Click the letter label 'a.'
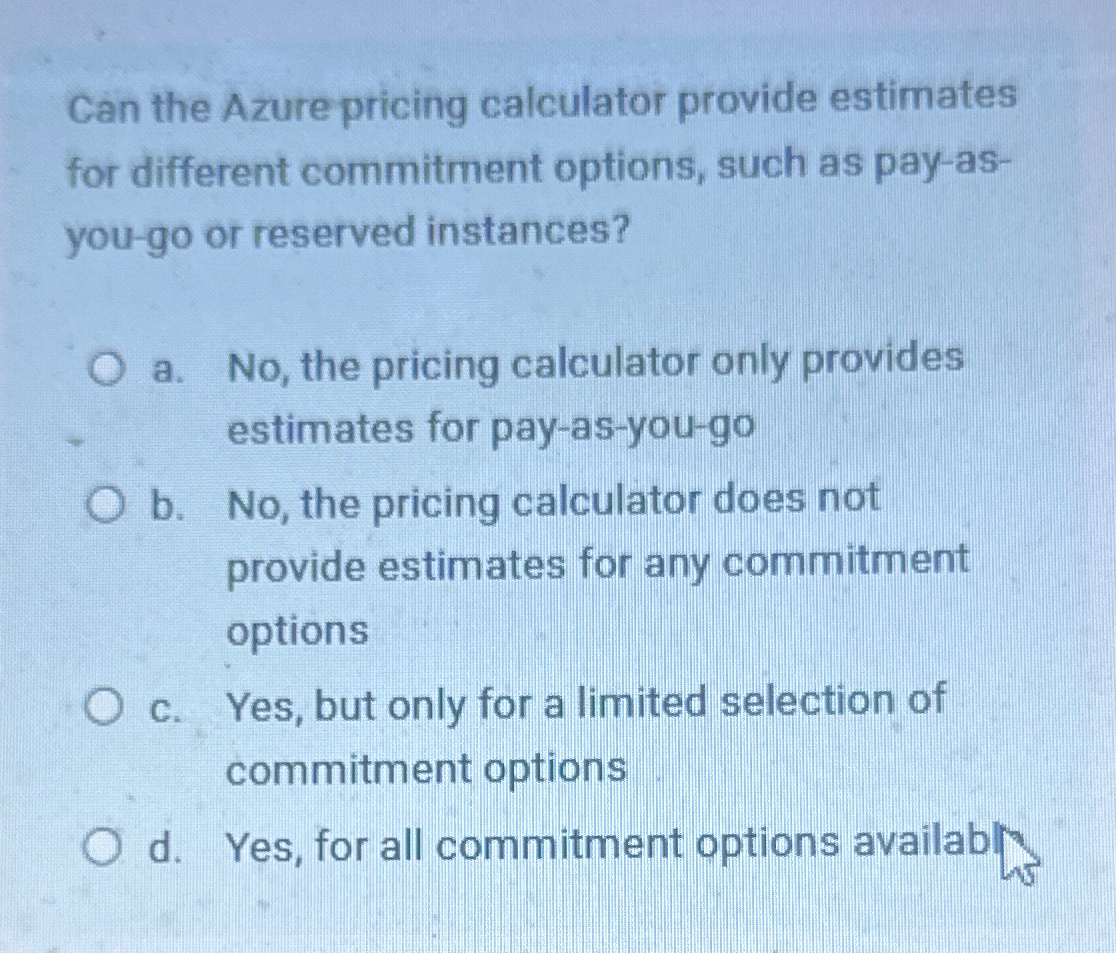This screenshot has width=1116, height=953. pos(163,368)
